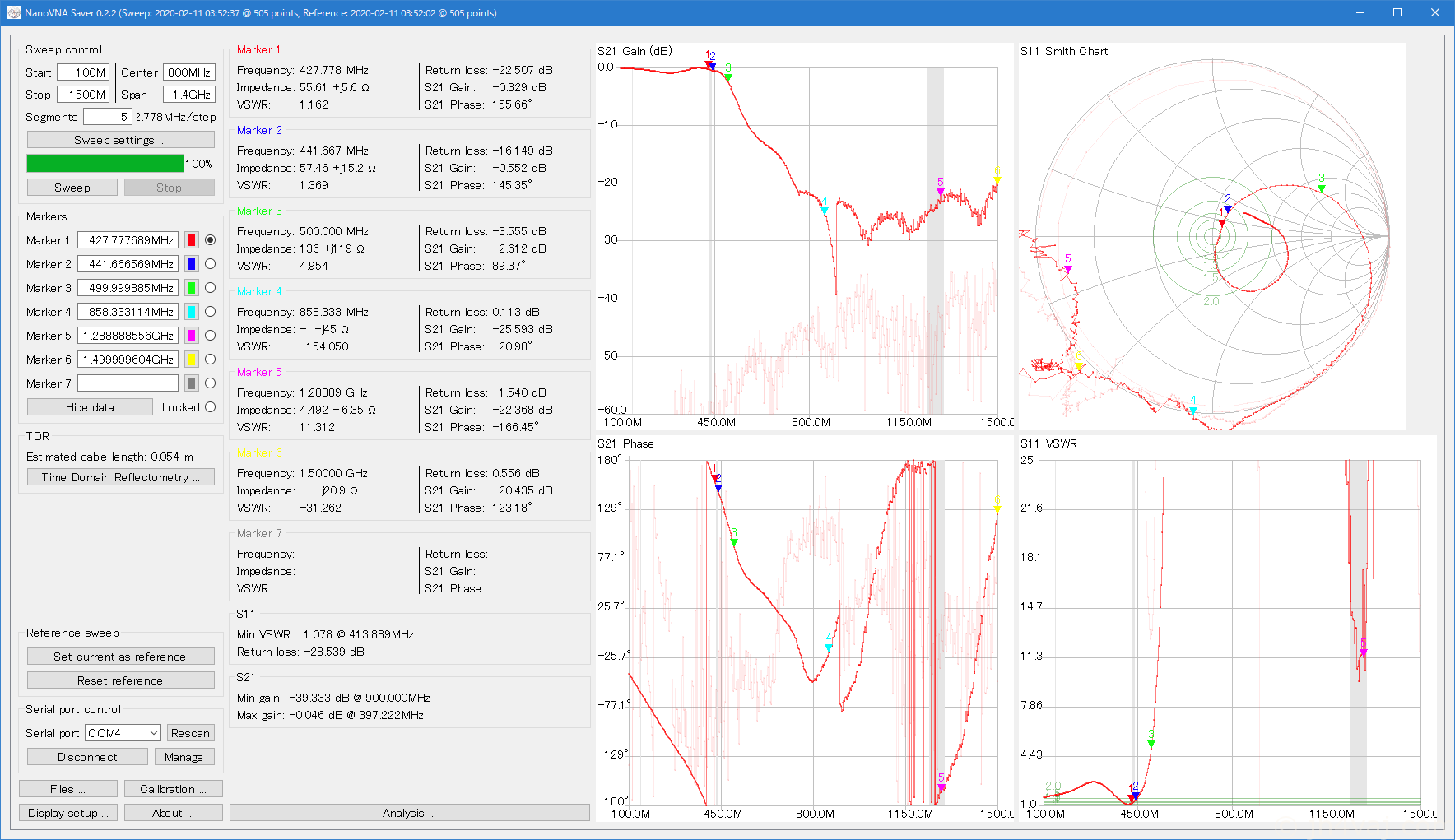The image size is (1455, 840).
Task: Click Set current as reference
Action: click(x=120, y=657)
